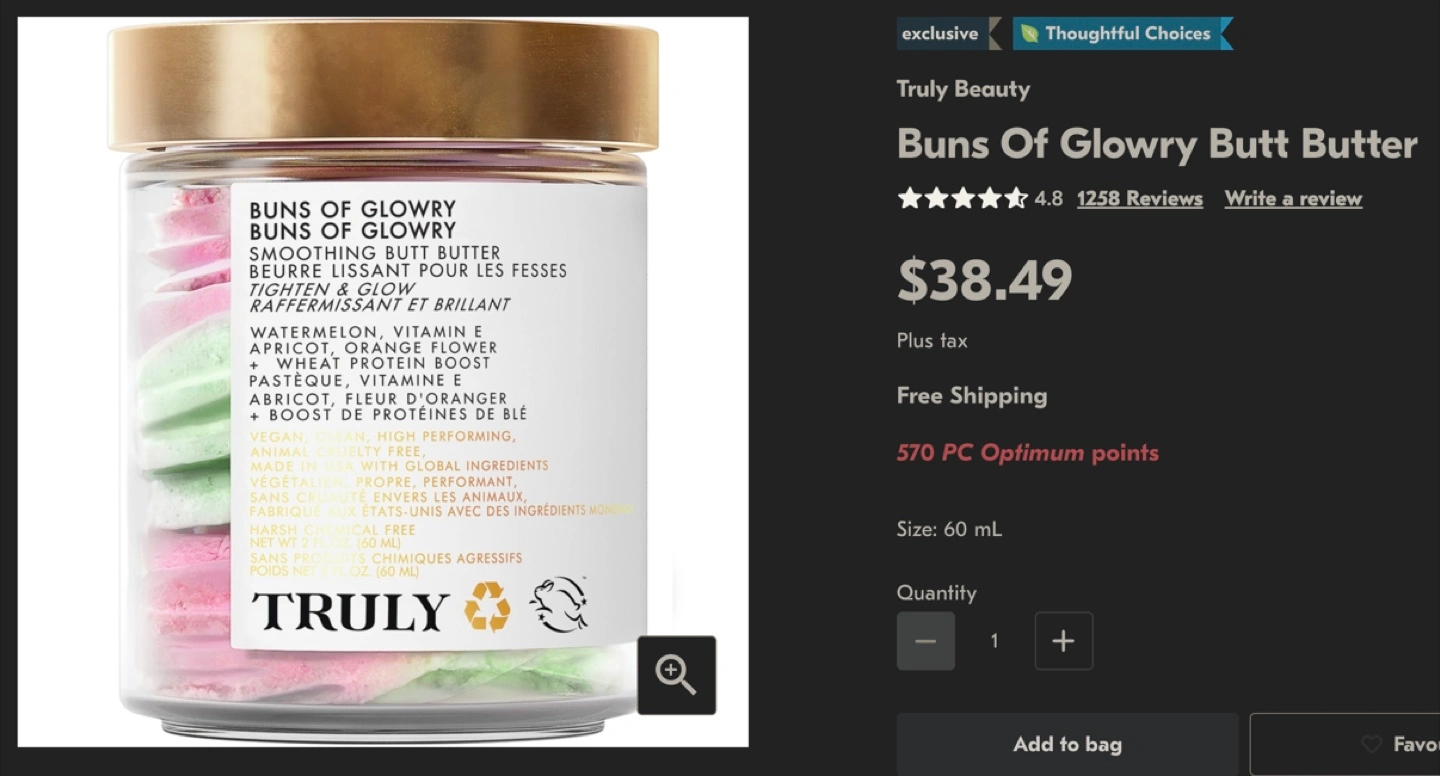Click the leaf icon in Thoughtful Choices badge
The width and height of the screenshot is (1440, 776).
1029,34
